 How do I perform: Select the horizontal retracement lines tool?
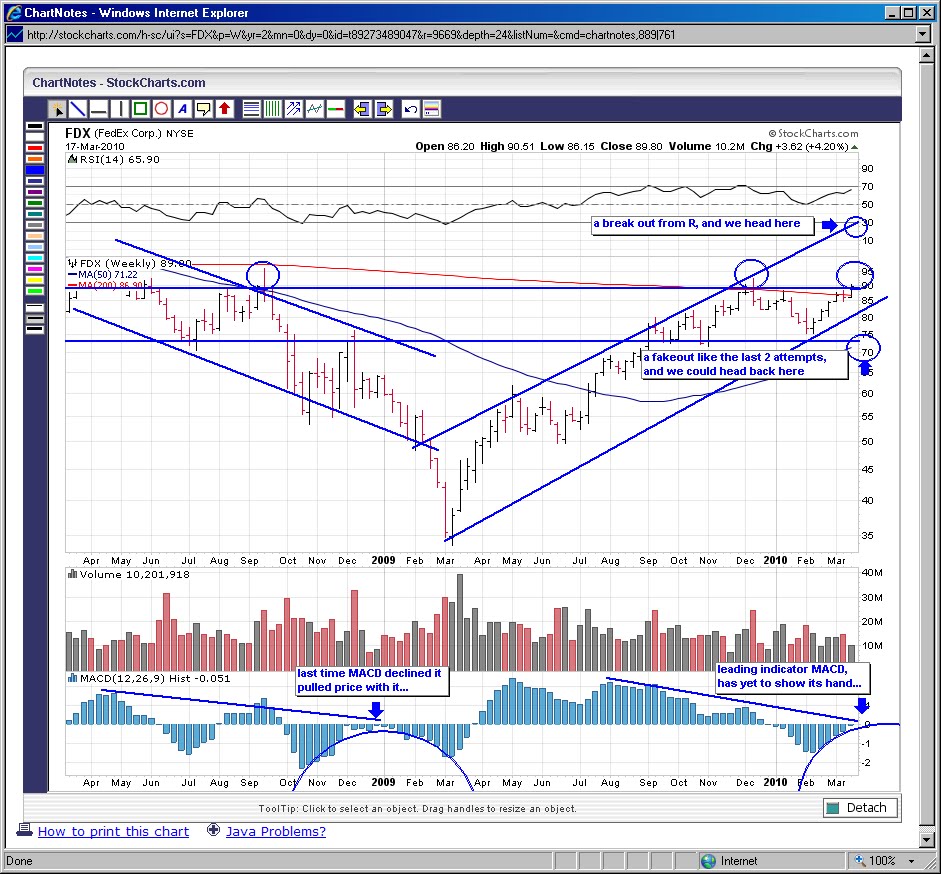(x=251, y=109)
